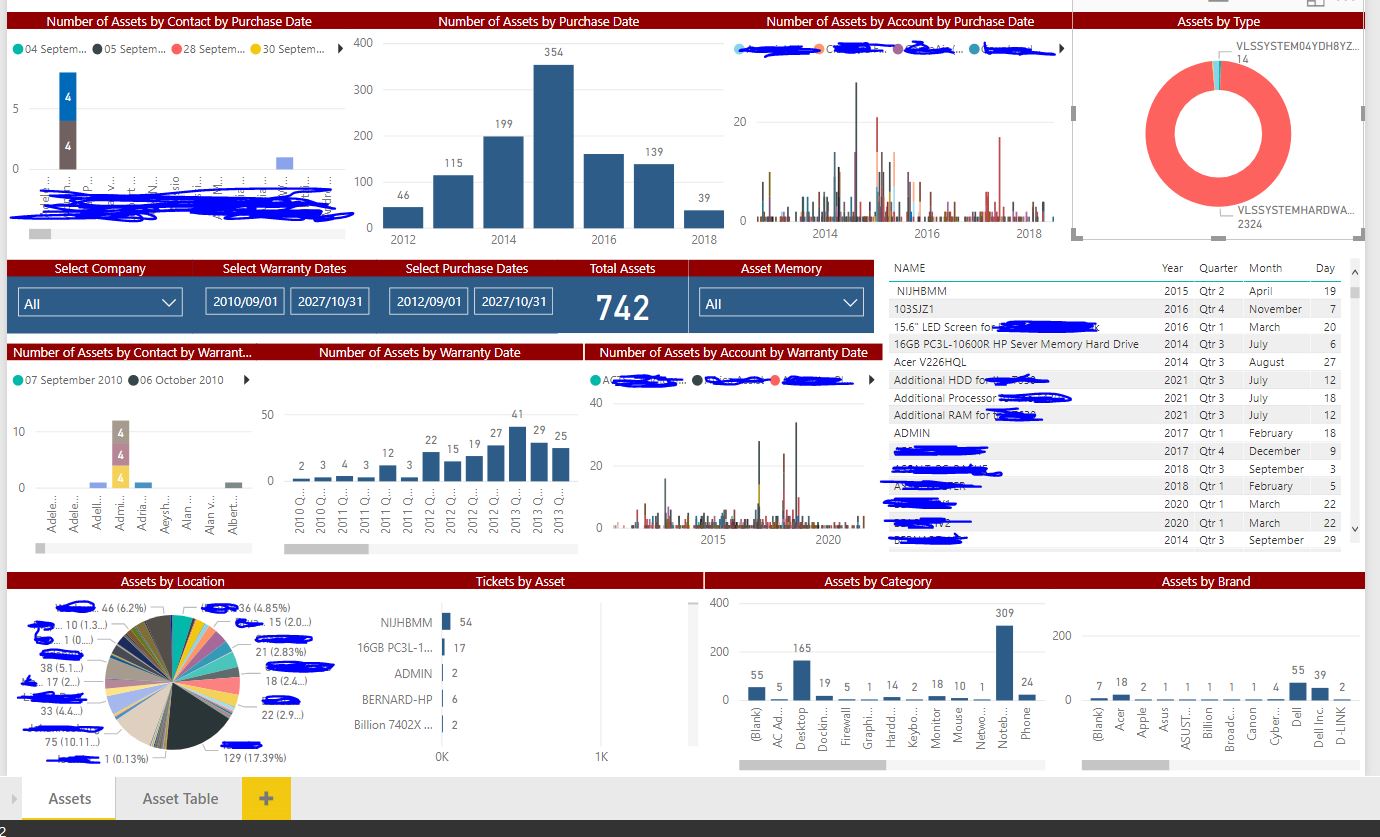Advance the legend arrow in Assets by Contact by Purchase Date
The image size is (1380, 837).
click(x=342, y=49)
